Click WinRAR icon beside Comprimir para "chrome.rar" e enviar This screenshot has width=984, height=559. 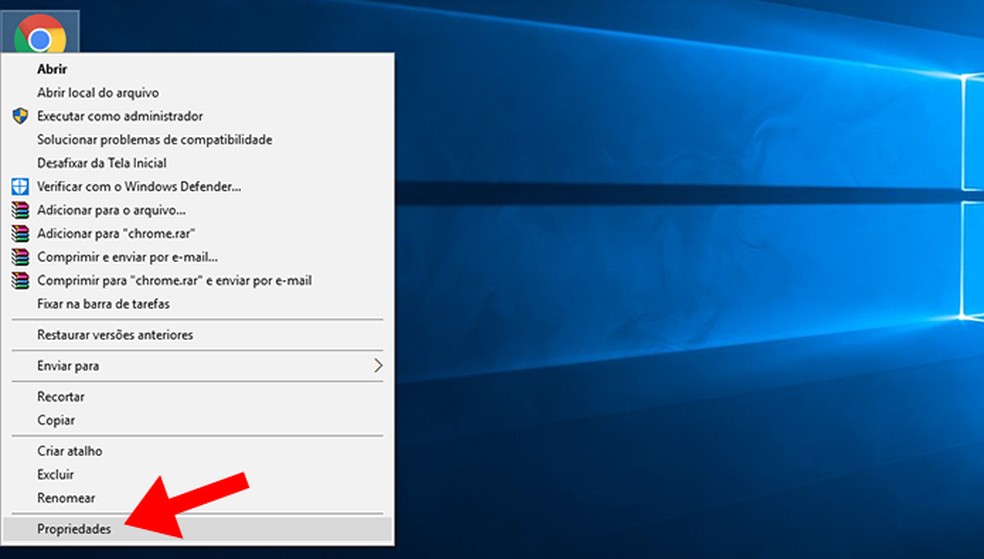click(x=20, y=280)
